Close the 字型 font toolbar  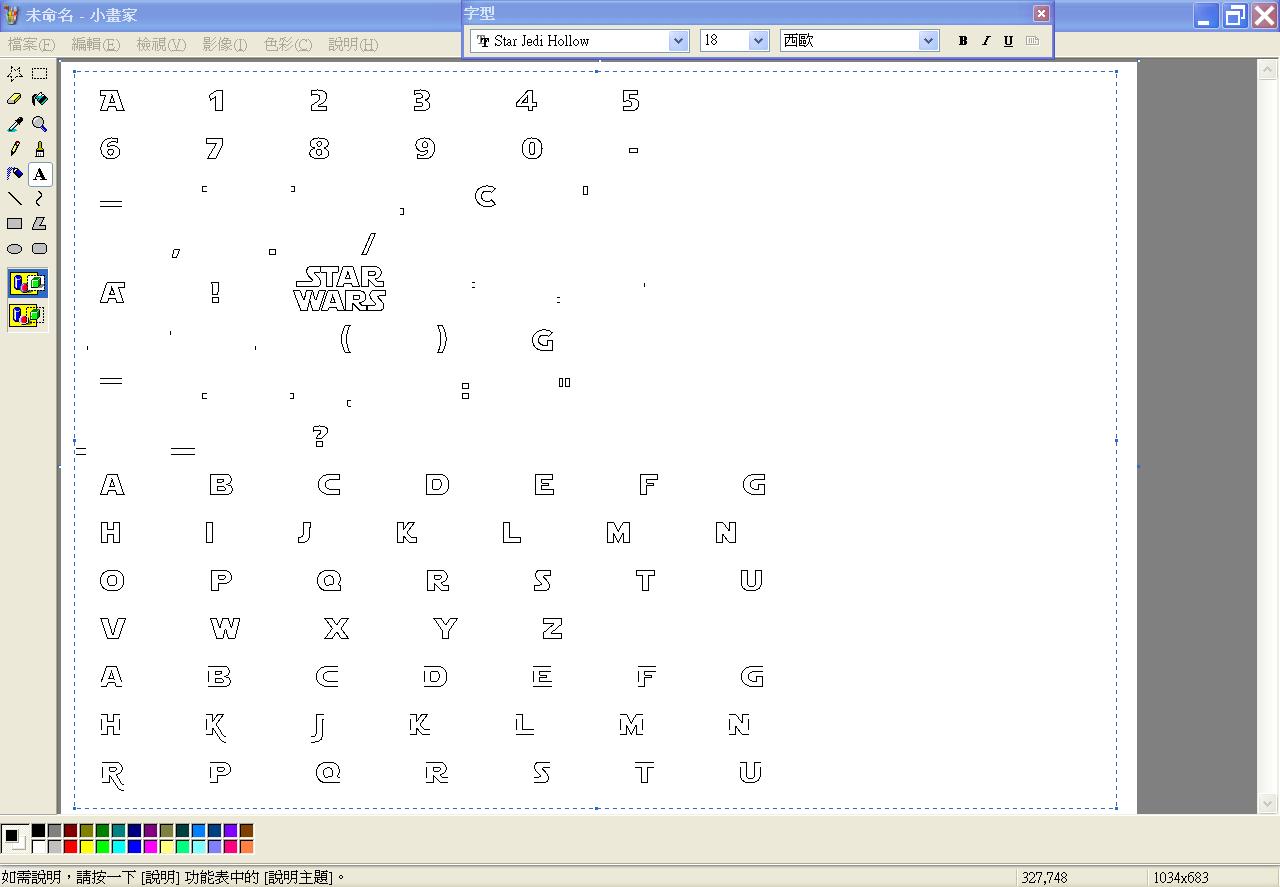coord(1041,13)
